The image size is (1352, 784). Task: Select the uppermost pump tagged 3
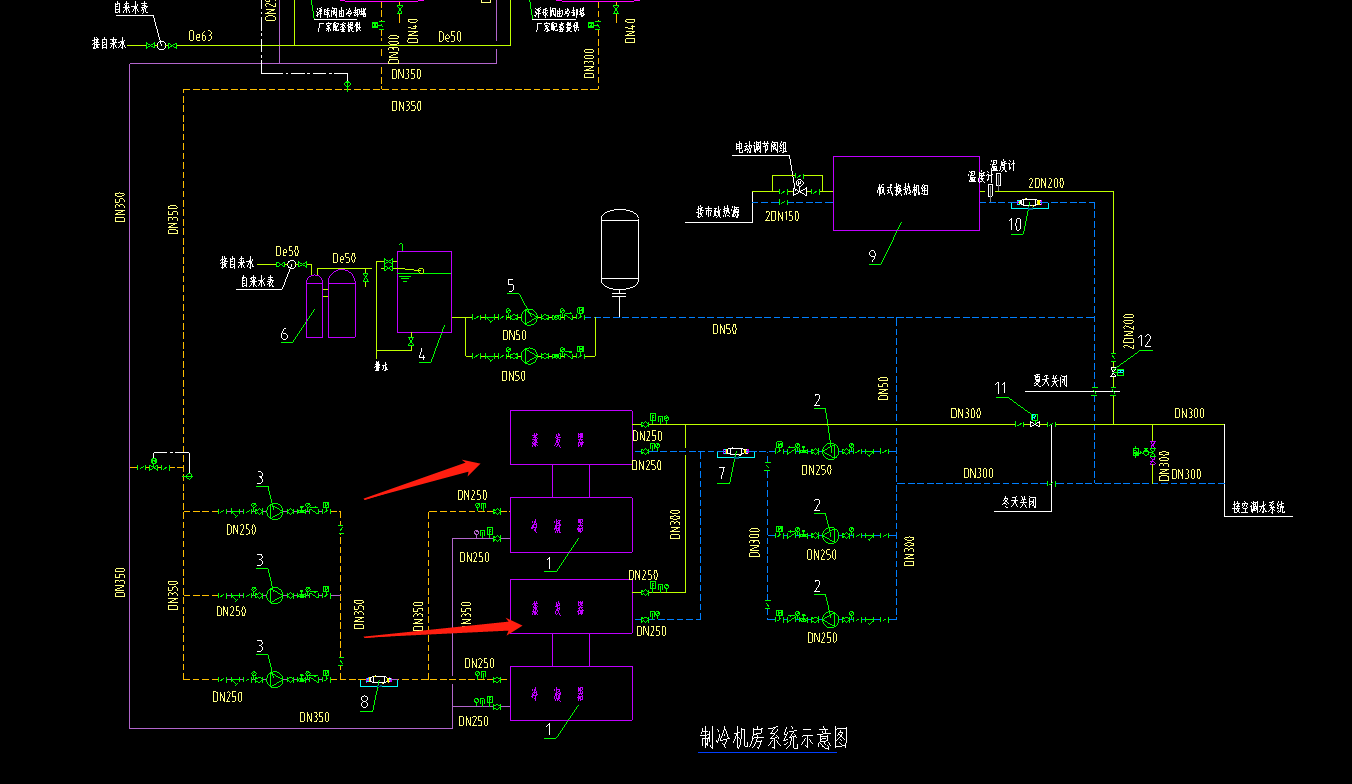point(275,510)
